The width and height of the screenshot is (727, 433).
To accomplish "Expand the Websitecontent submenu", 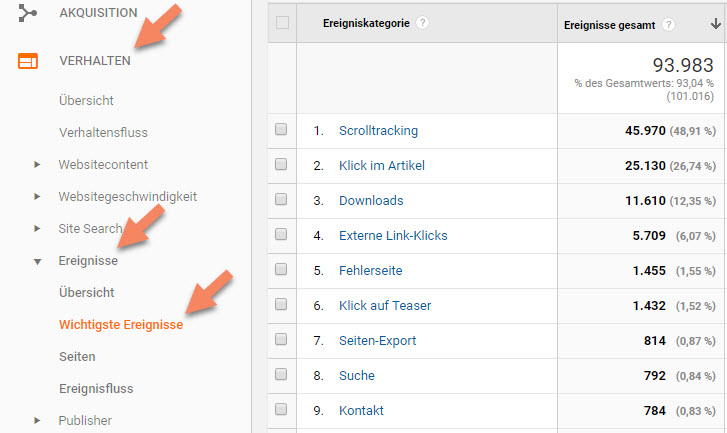I will (38, 165).
